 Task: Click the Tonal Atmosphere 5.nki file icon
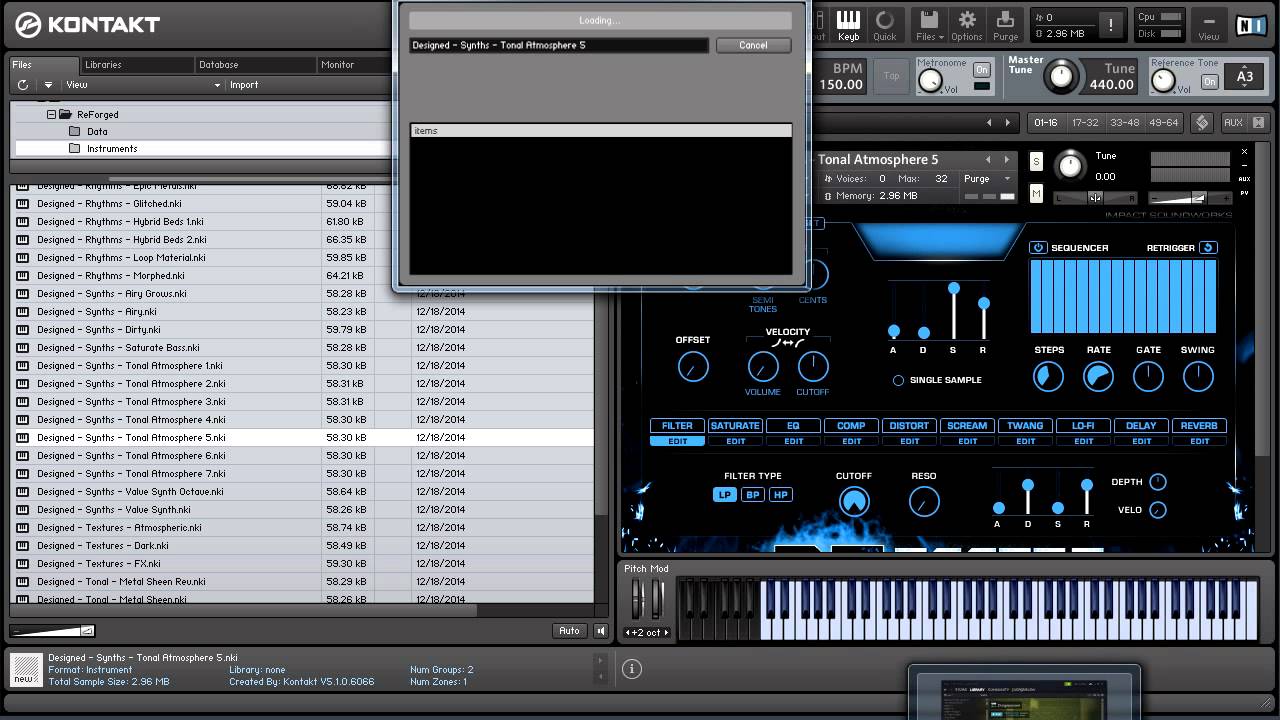pos(23,438)
